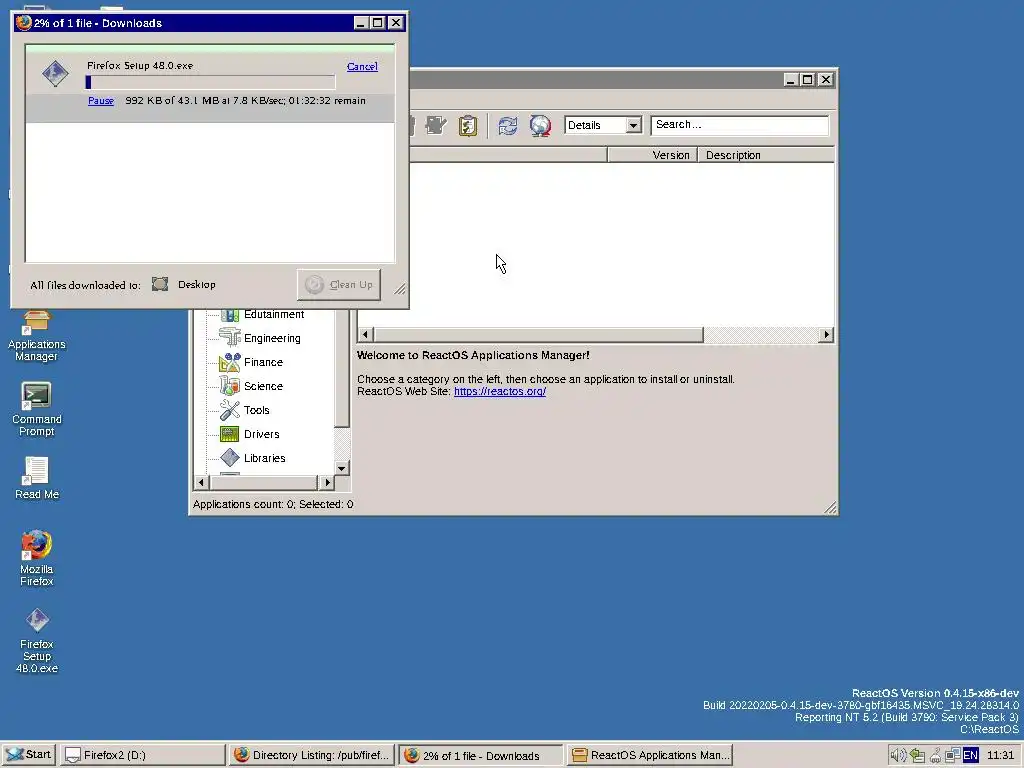Click the category list scroll down arrow

pos(342,468)
